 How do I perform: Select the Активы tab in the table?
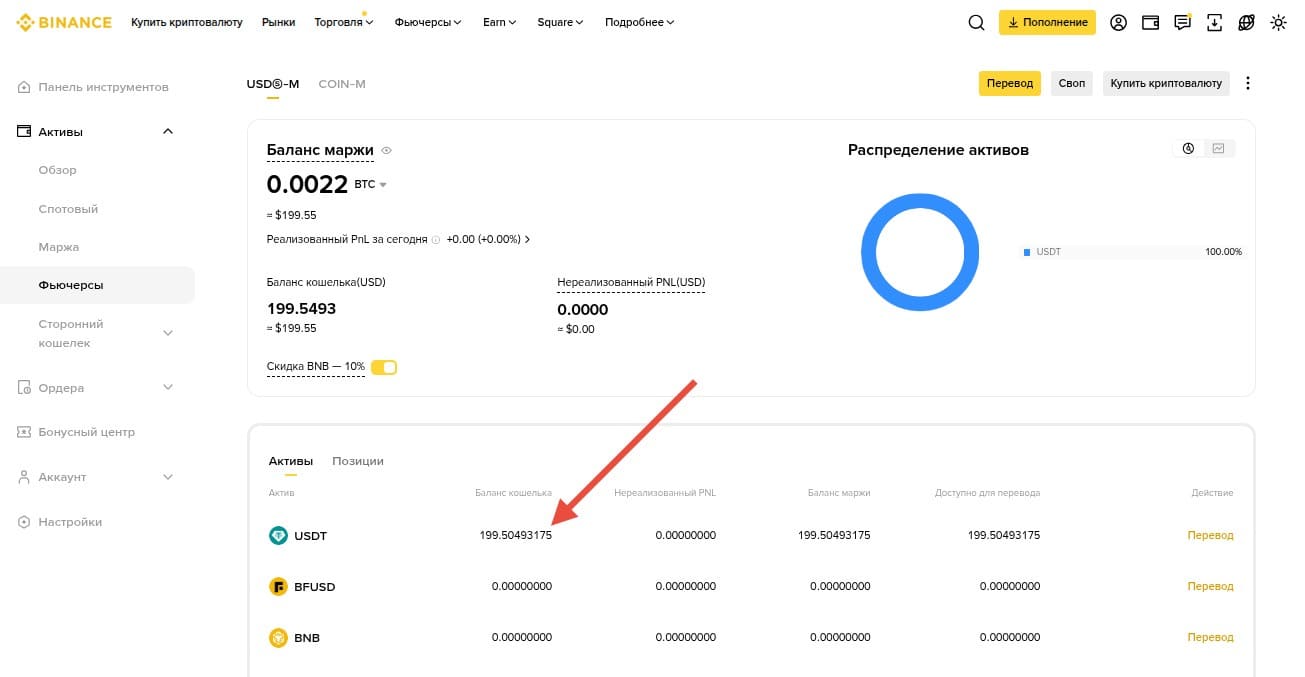pyautogui.click(x=291, y=461)
